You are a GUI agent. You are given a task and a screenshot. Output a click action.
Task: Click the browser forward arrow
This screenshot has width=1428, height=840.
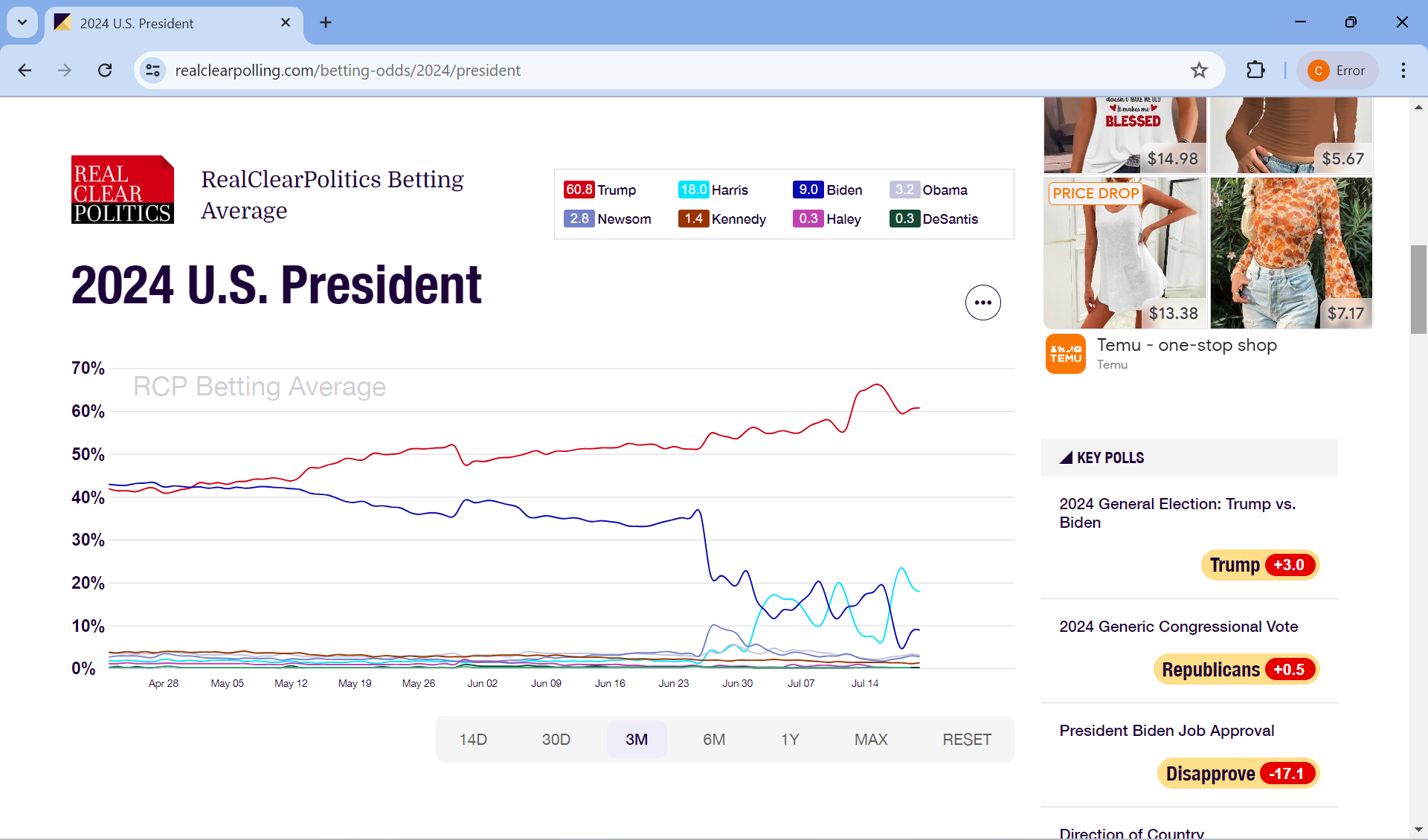(x=65, y=71)
